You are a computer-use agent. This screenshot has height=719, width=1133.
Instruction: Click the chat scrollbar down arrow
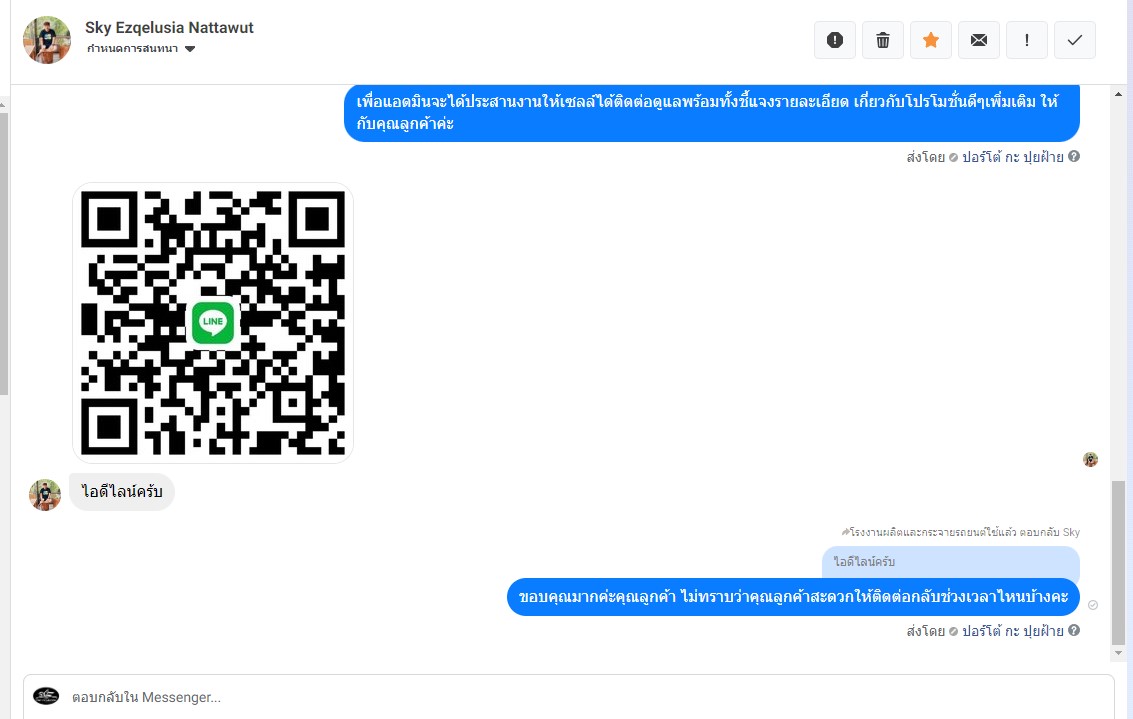[x=1119, y=653]
